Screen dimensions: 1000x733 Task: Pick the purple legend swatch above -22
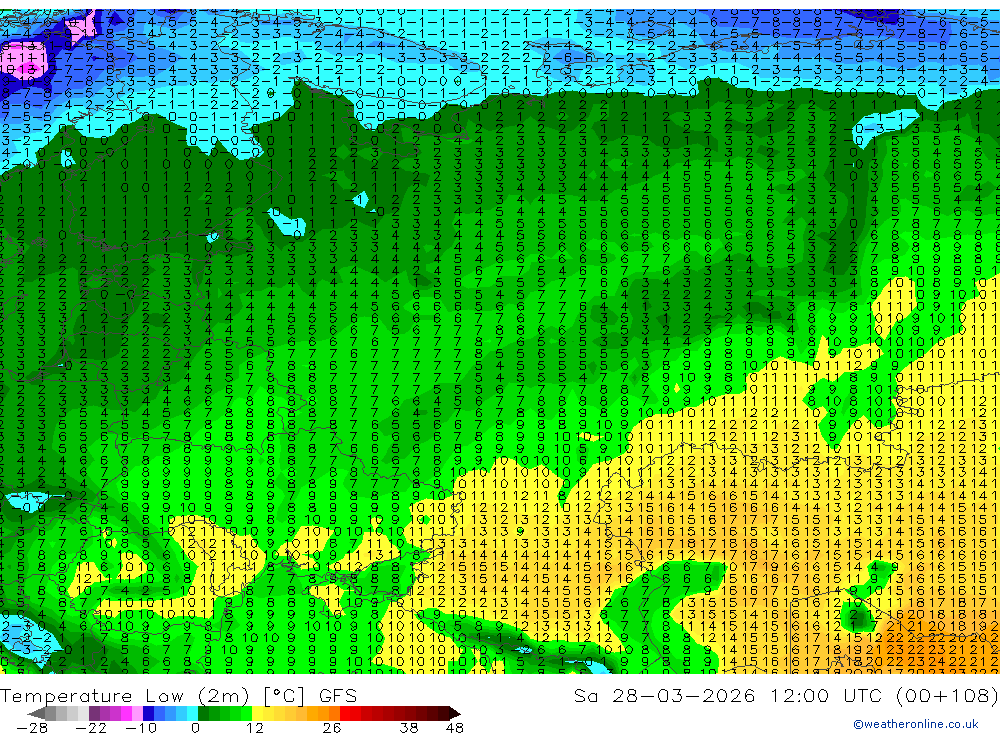(94, 714)
